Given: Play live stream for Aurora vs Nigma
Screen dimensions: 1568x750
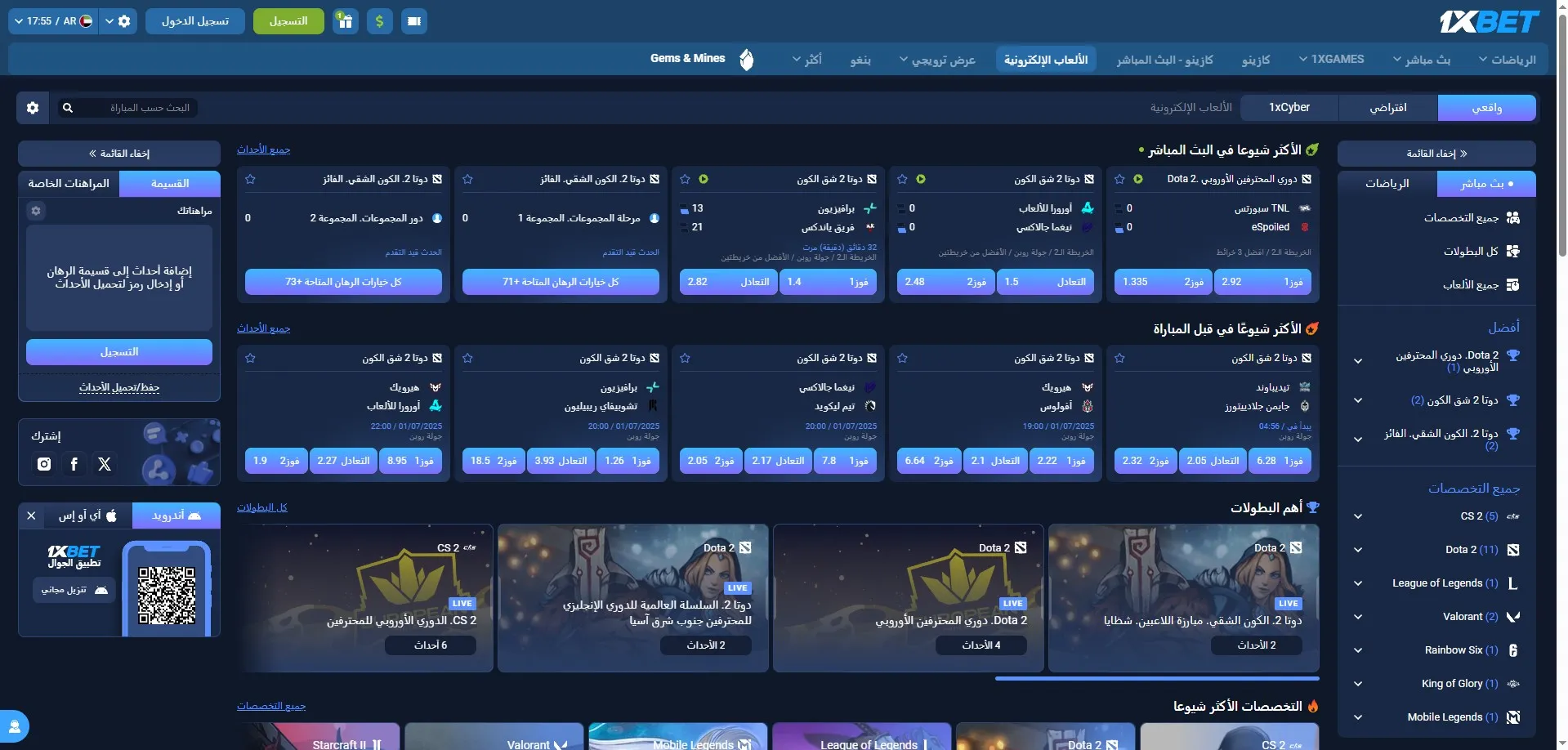Looking at the screenshot, I should tap(921, 179).
